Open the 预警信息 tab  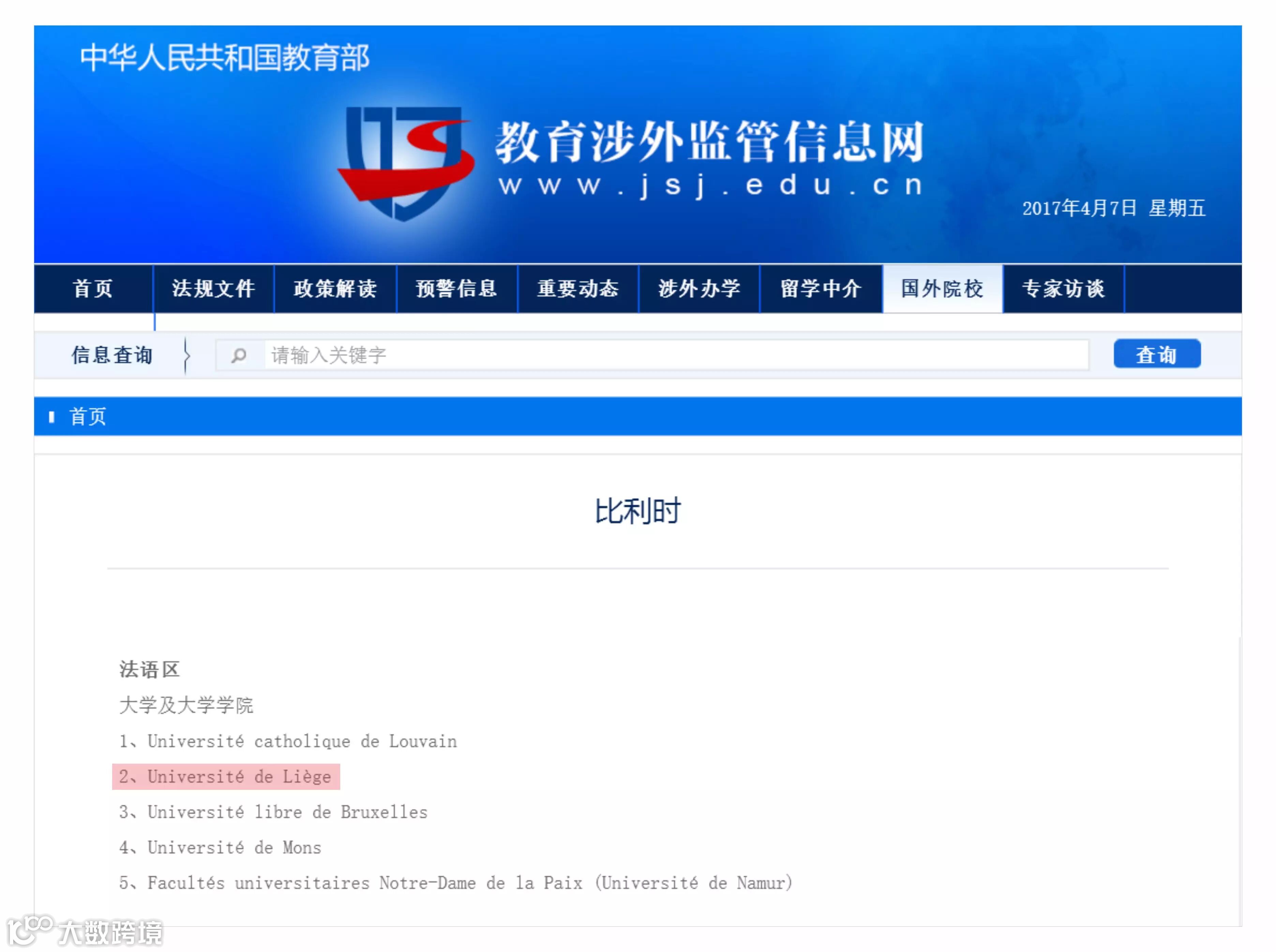[x=456, y=289]
